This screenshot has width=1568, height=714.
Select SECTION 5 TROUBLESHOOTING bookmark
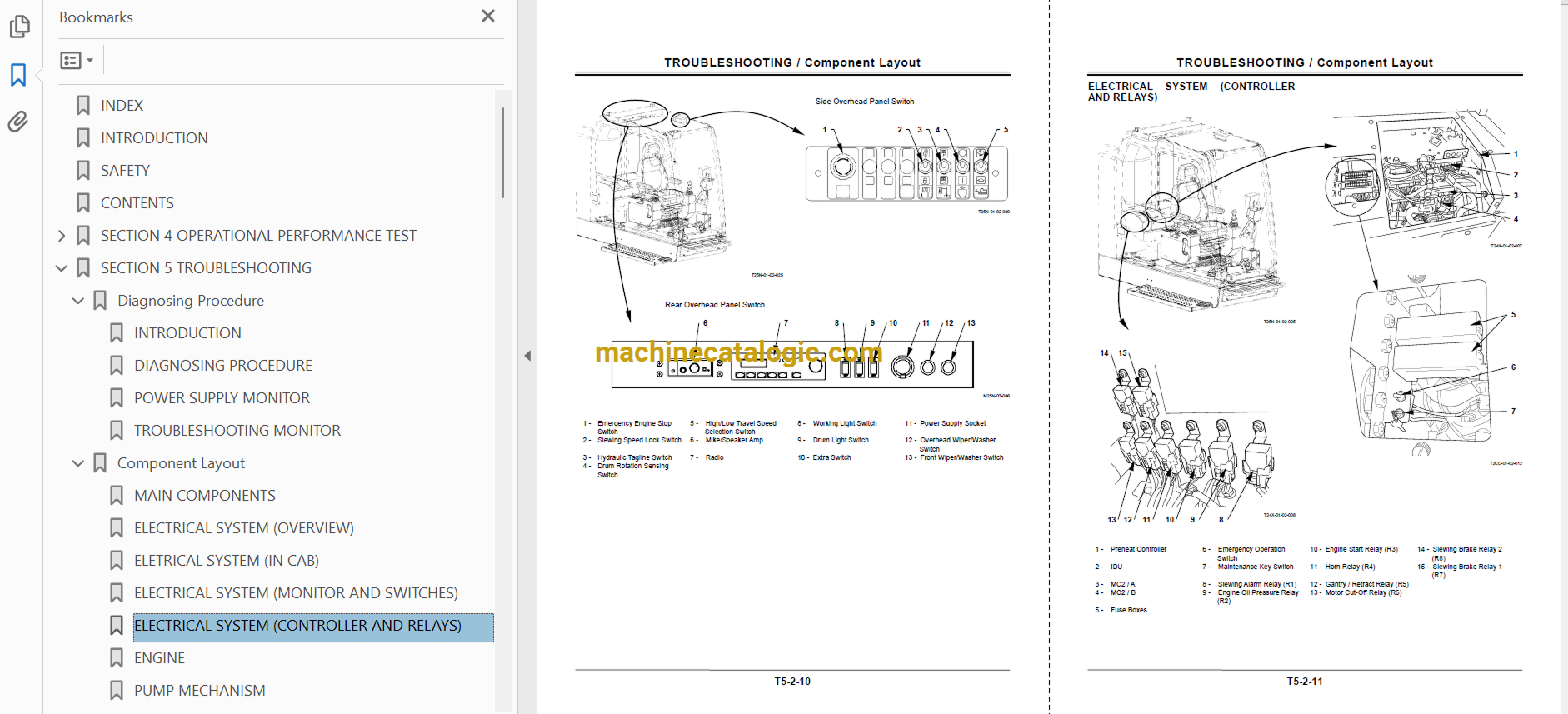click(x=206, y=268)
